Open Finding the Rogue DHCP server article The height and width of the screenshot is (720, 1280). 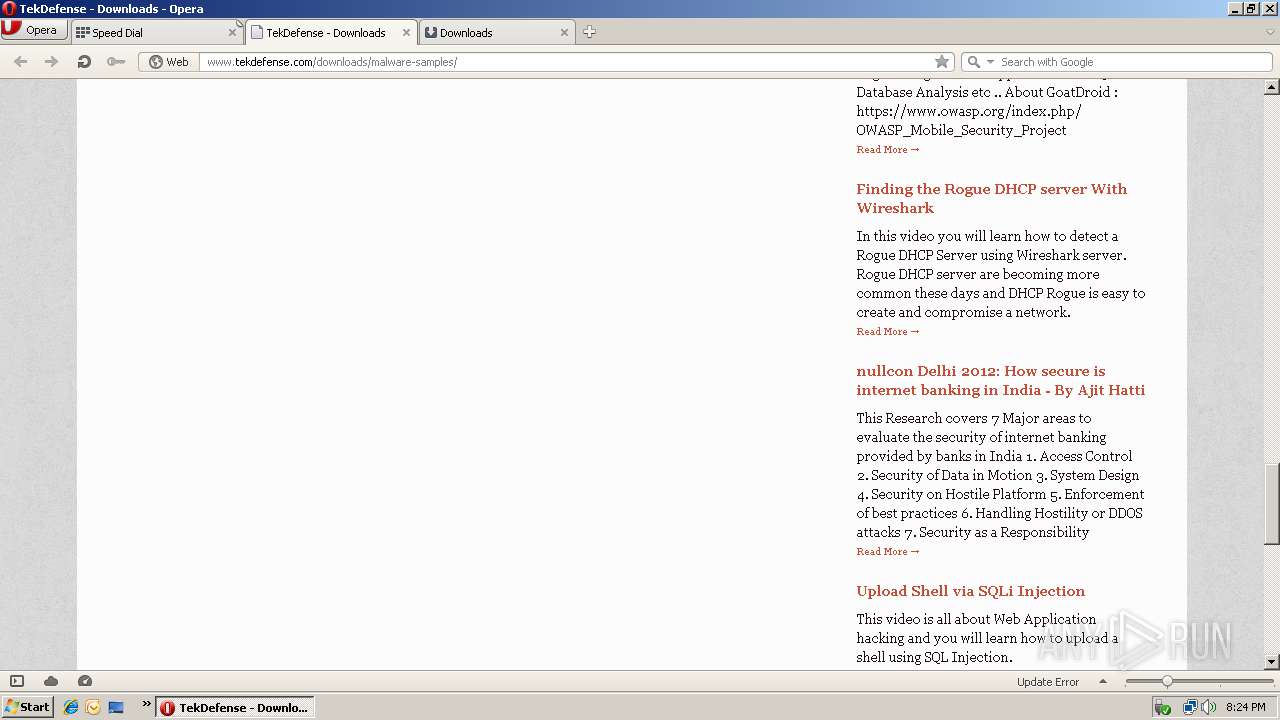click(991, 198)
